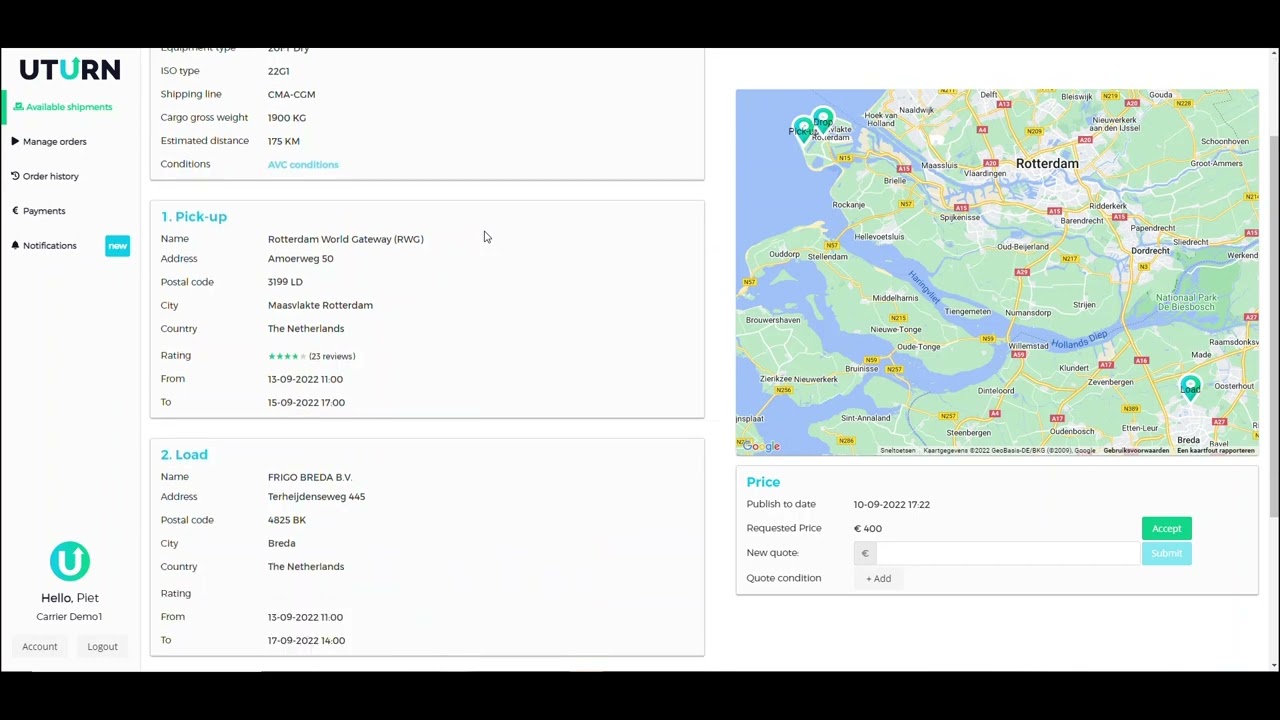Click the 'Hello, Piet' greeting

coord(70,598)
